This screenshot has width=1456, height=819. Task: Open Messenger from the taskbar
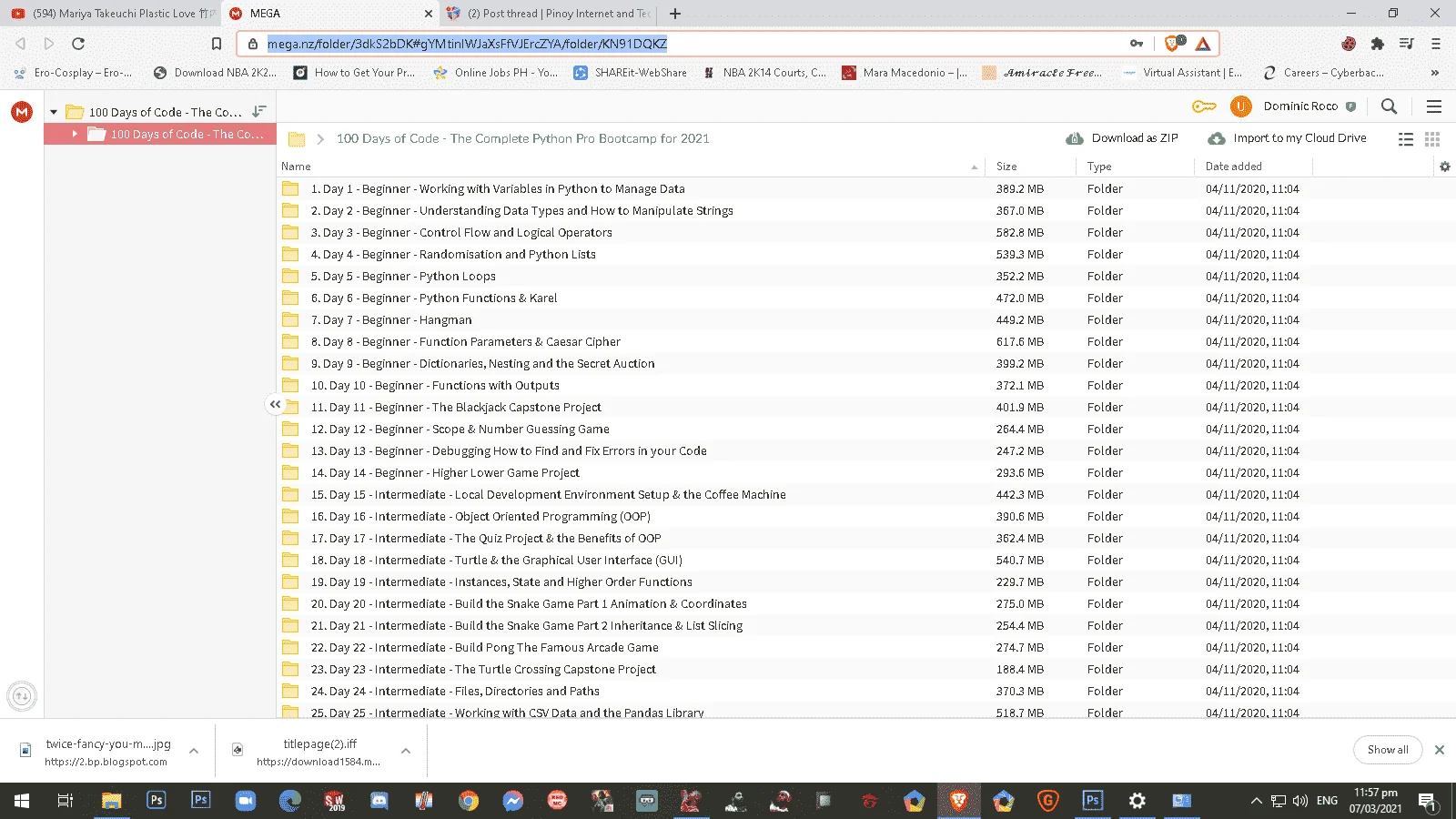click(x=513, y=801)
